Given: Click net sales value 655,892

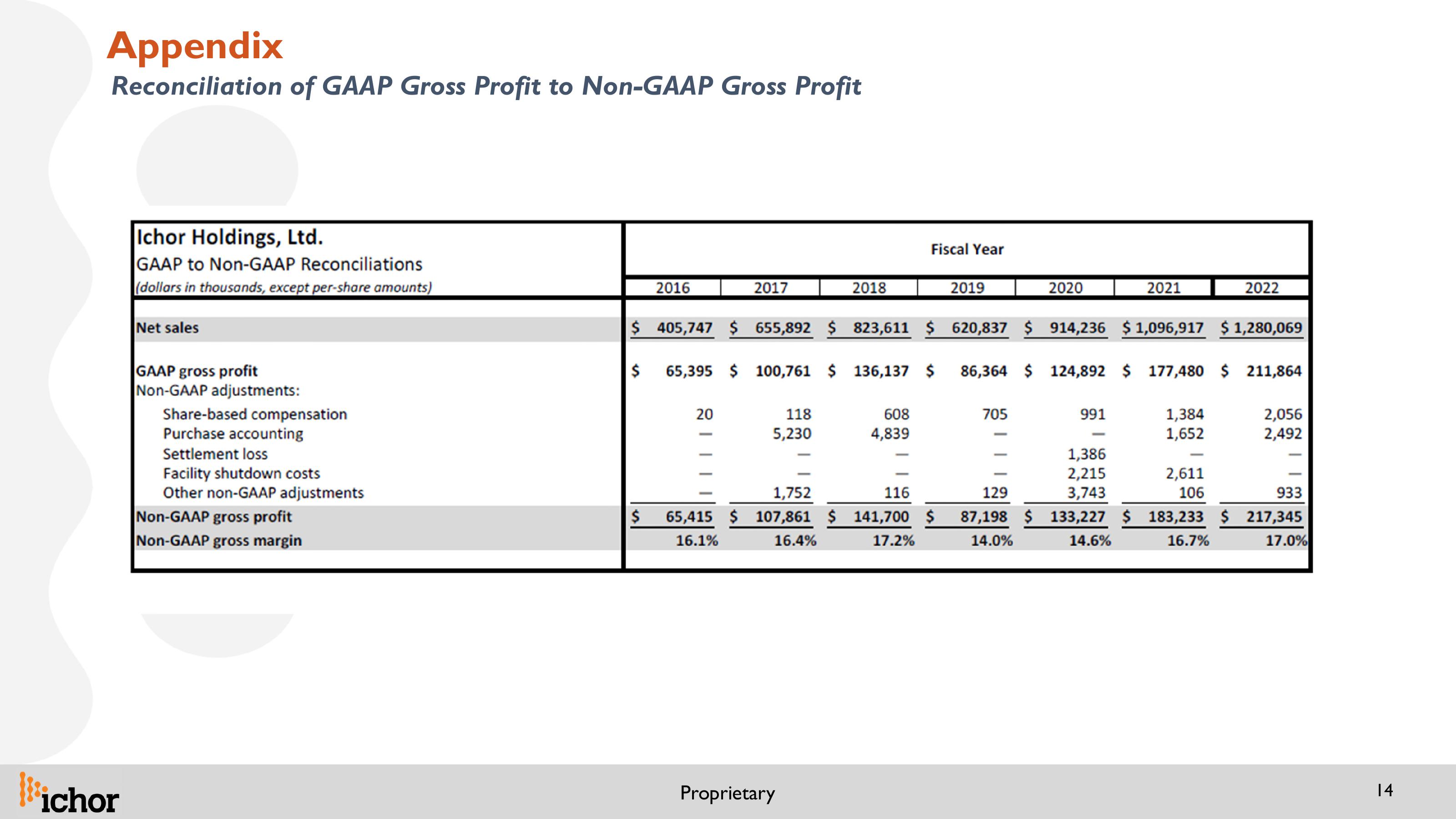Looking at the screenshot, I should point(783,328).
